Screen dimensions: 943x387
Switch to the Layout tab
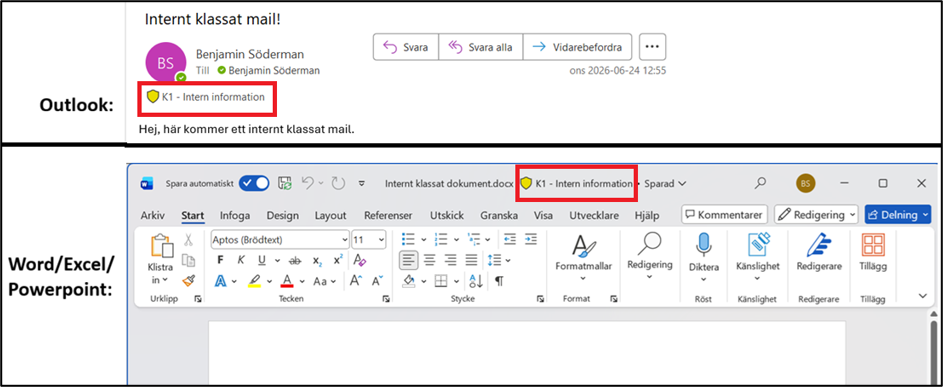pyautogui.click(x=331, y=215)
